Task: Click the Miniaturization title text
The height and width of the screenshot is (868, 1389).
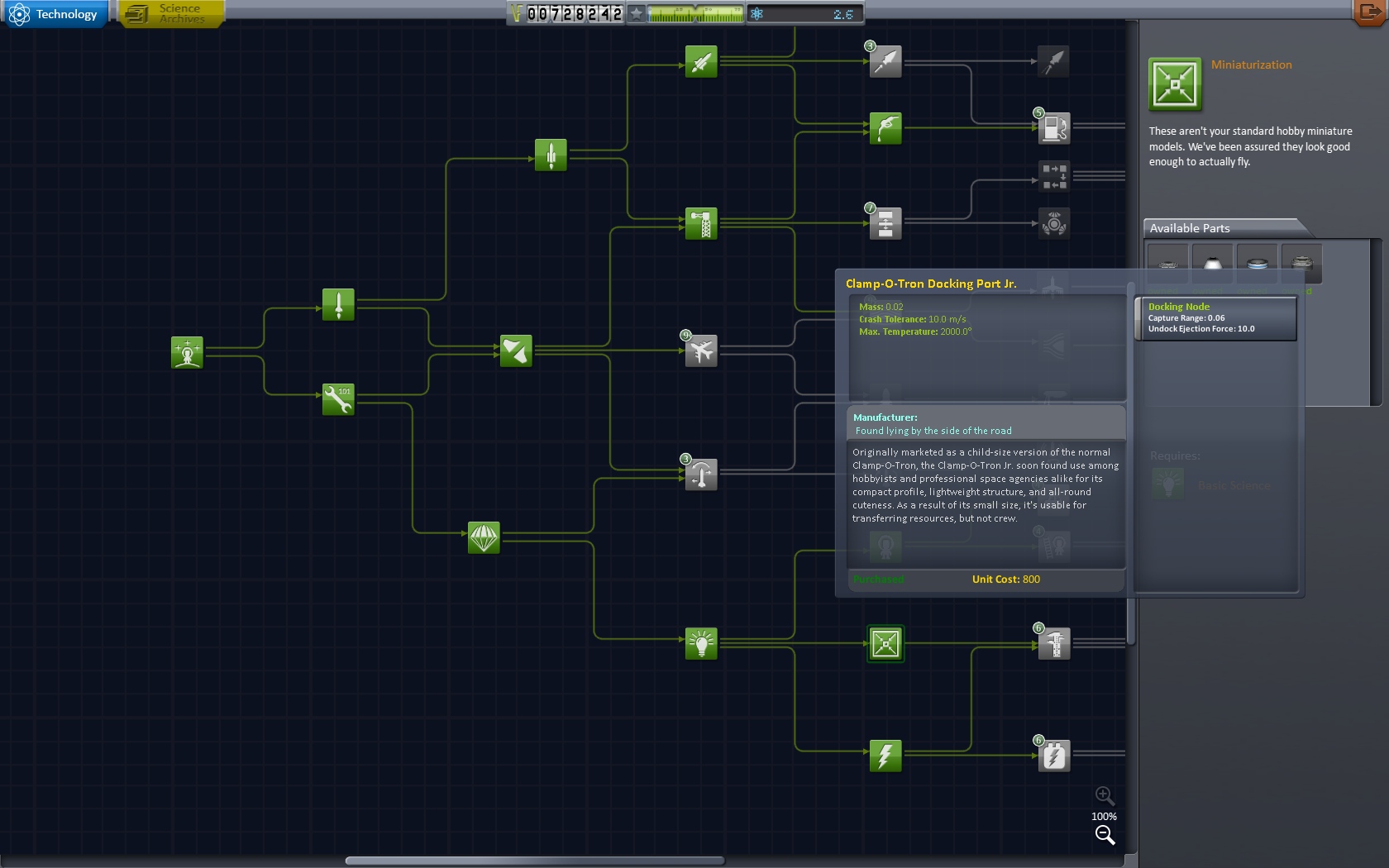Action: coord(1251,64)
